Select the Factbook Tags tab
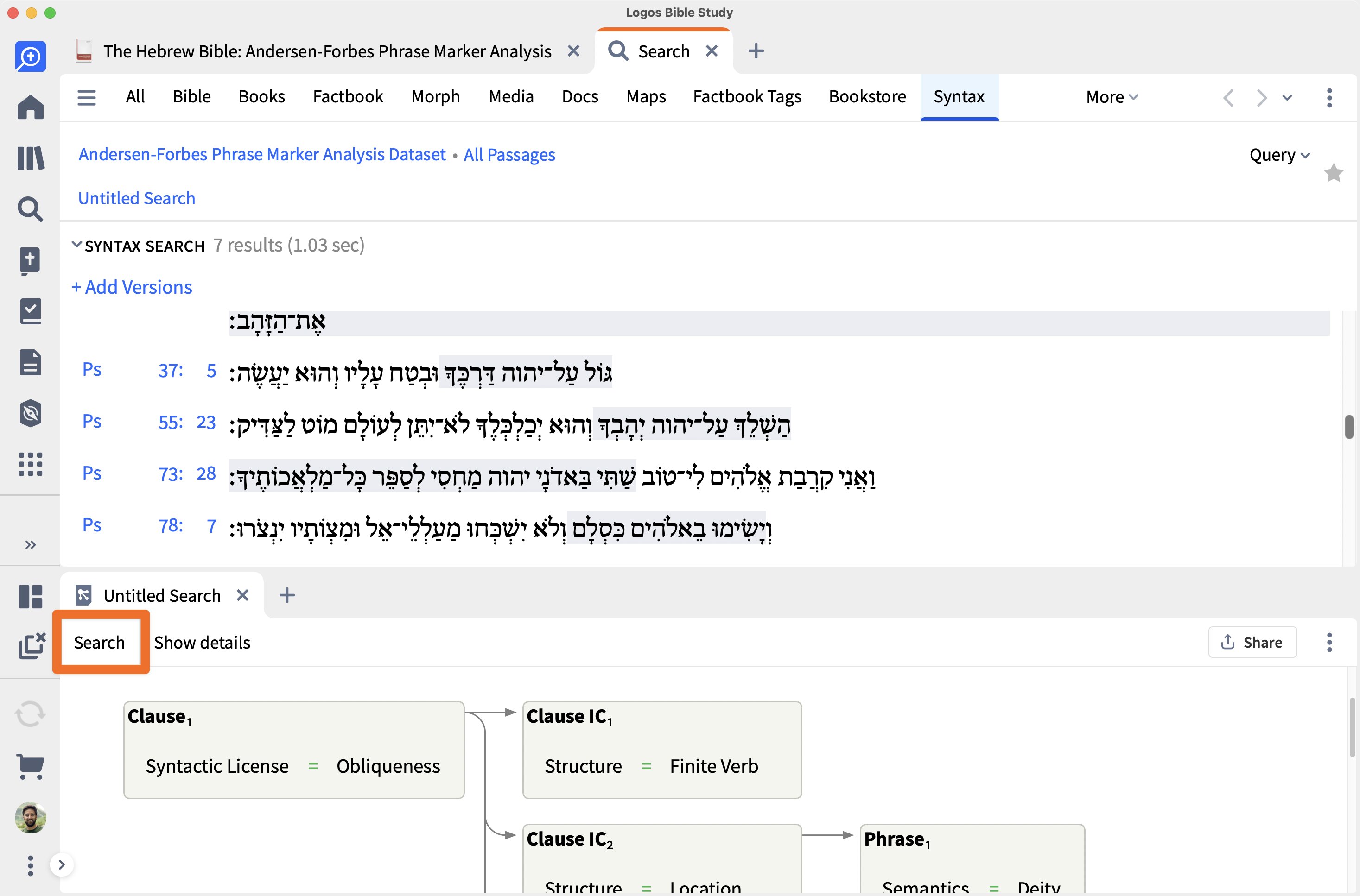This screenshot has width=1360, height=896. 747,96
